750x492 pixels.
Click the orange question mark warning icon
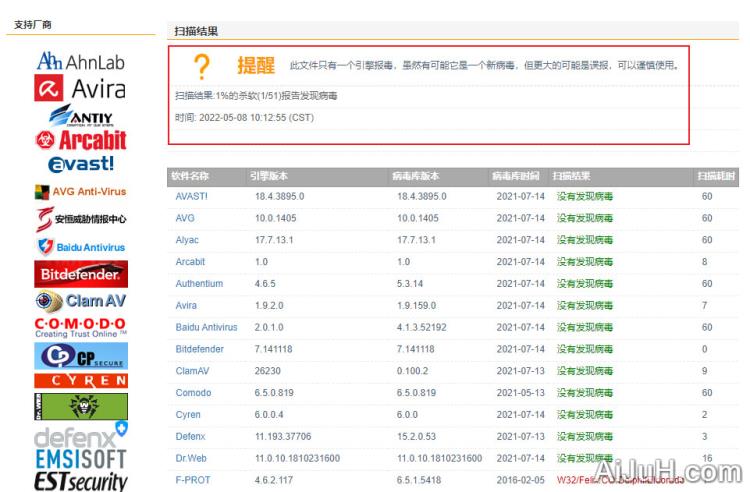tap(202, 67)
